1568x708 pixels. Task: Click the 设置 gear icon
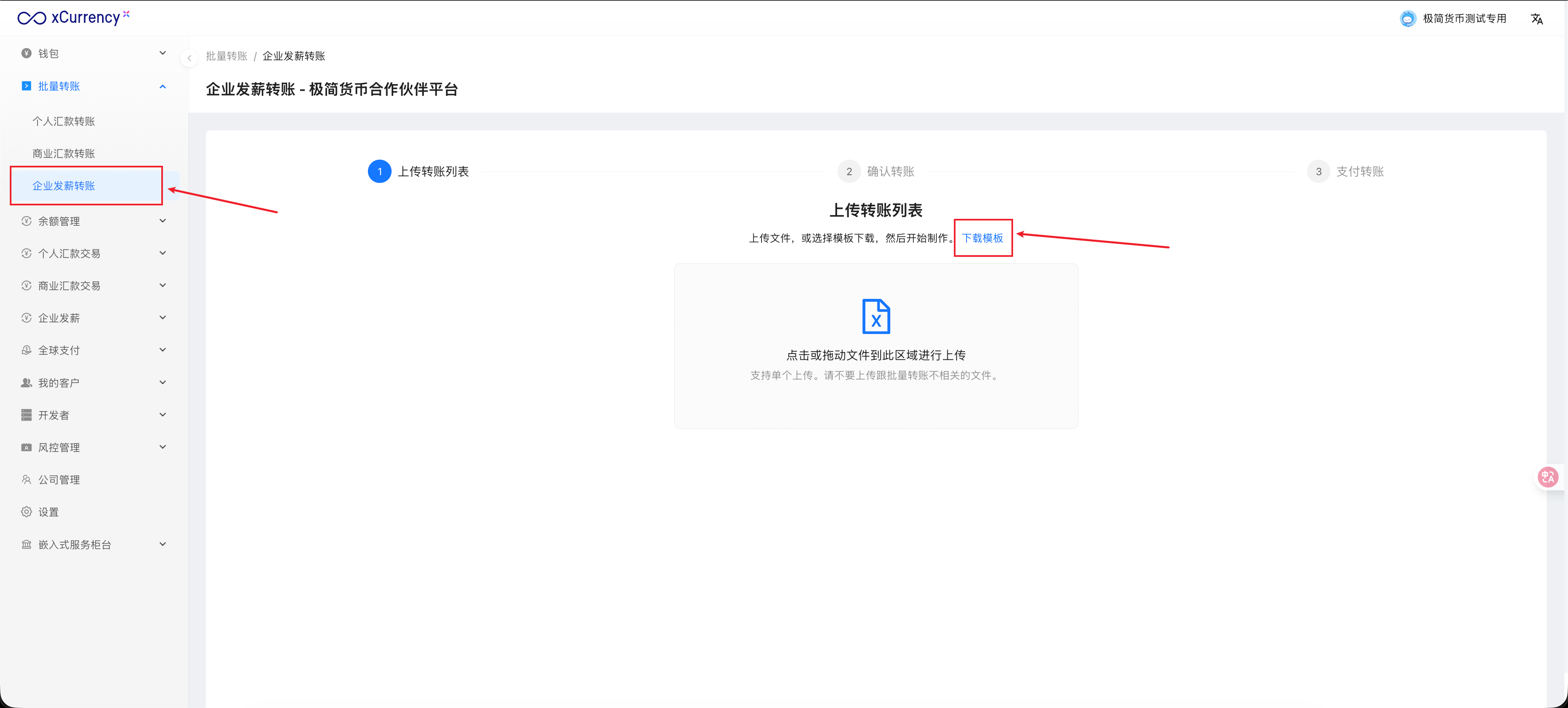click(x=26, y=512)
